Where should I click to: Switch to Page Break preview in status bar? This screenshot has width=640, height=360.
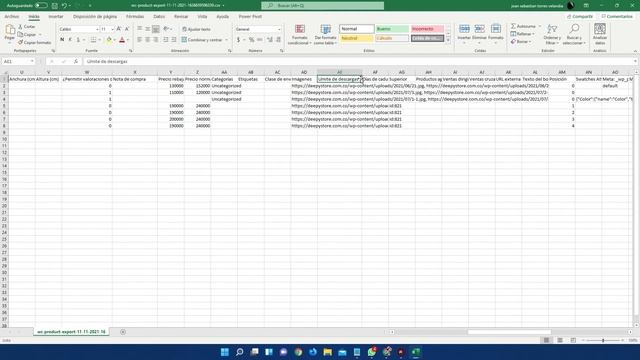[x=573, y=340]
